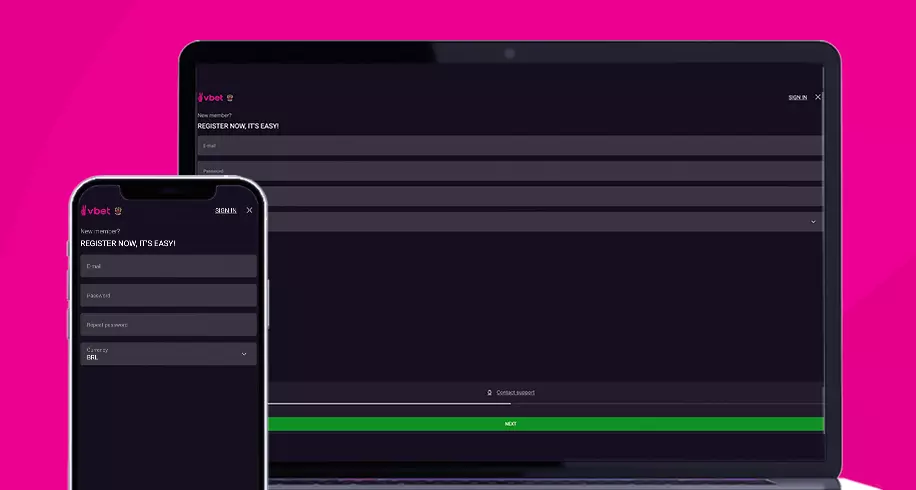The image size is (916, 490).
Task: Click the 'New member?' text on the phone
Action: [100, 231]
